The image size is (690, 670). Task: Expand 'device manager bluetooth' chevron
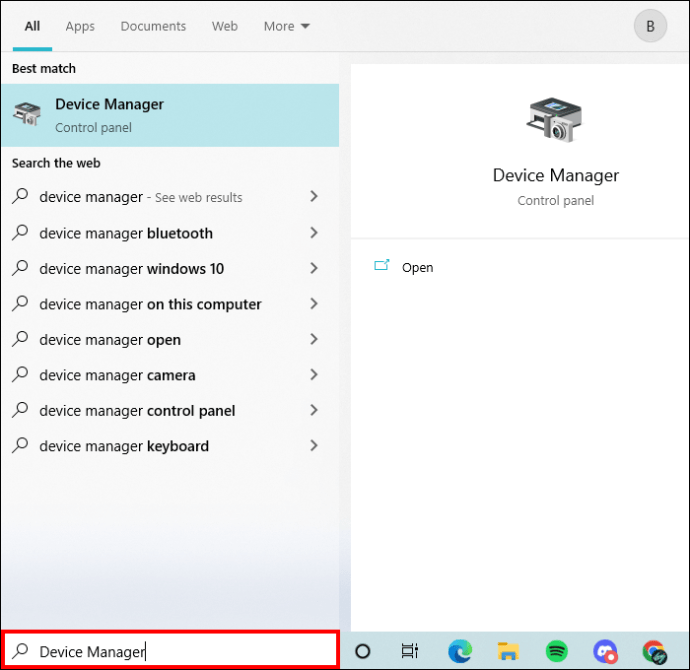click(x=314, y=232)
